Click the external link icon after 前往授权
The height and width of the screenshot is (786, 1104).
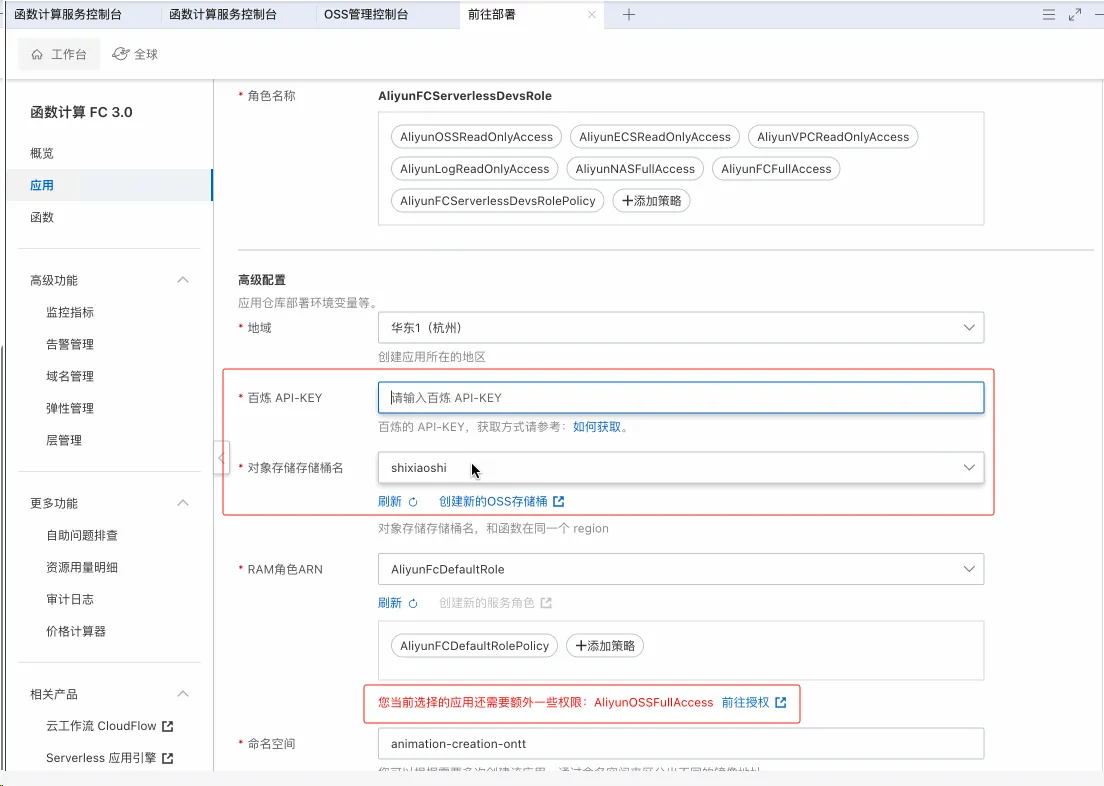(780, 702)
